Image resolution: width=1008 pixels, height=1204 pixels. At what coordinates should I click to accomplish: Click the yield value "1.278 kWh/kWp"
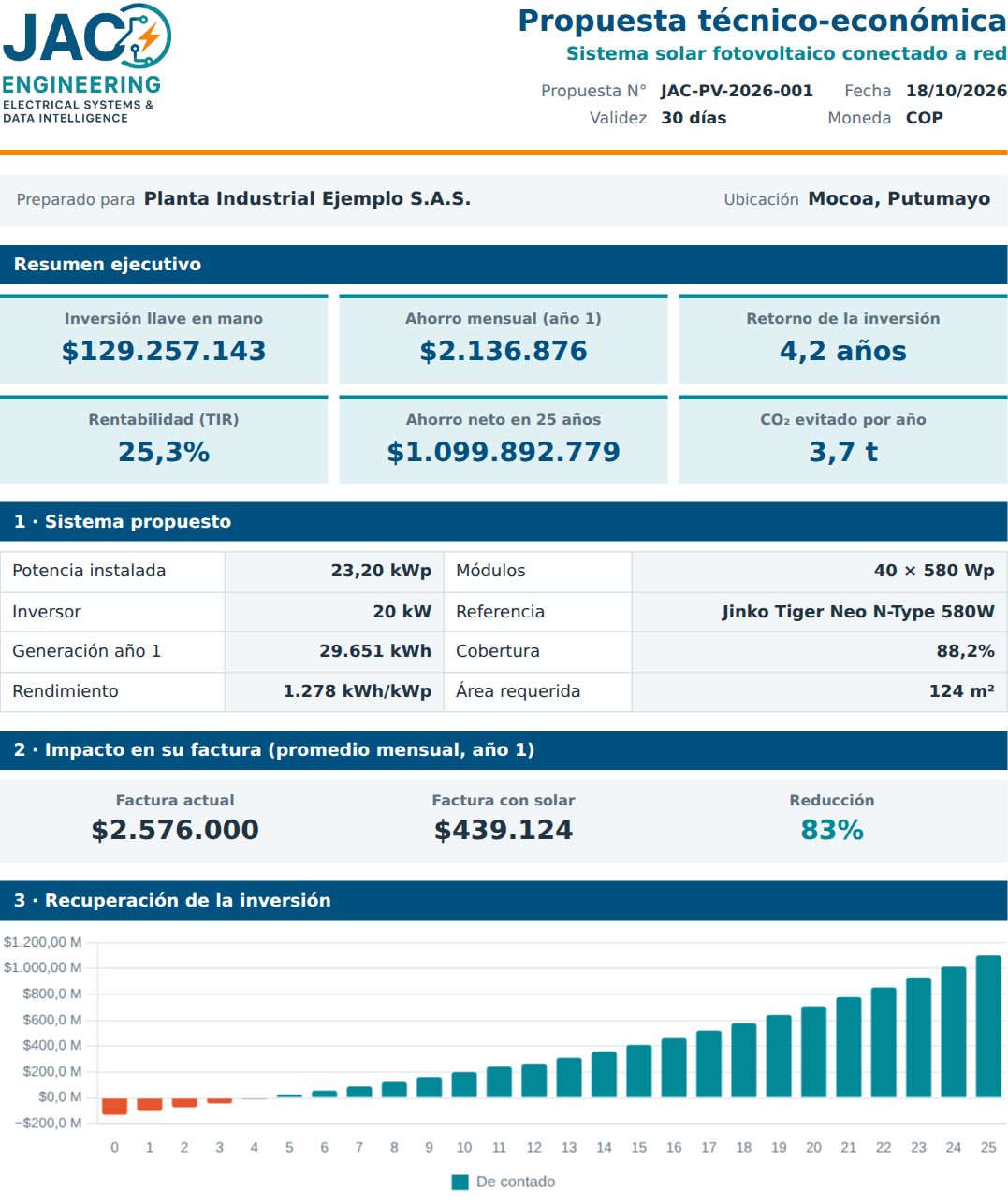(334, 691)
